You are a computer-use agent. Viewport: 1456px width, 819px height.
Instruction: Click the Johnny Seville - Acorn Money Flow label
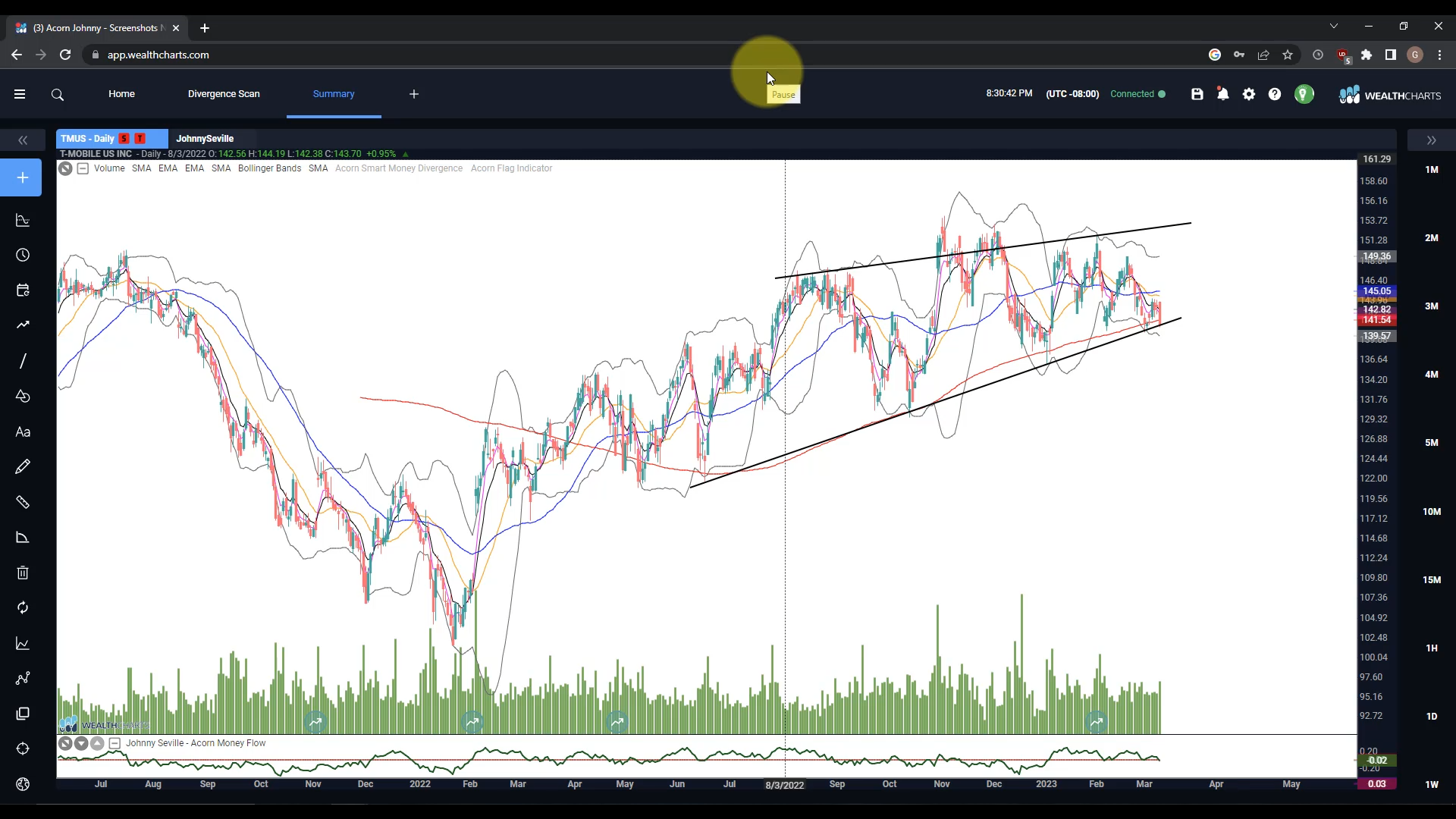196,743
